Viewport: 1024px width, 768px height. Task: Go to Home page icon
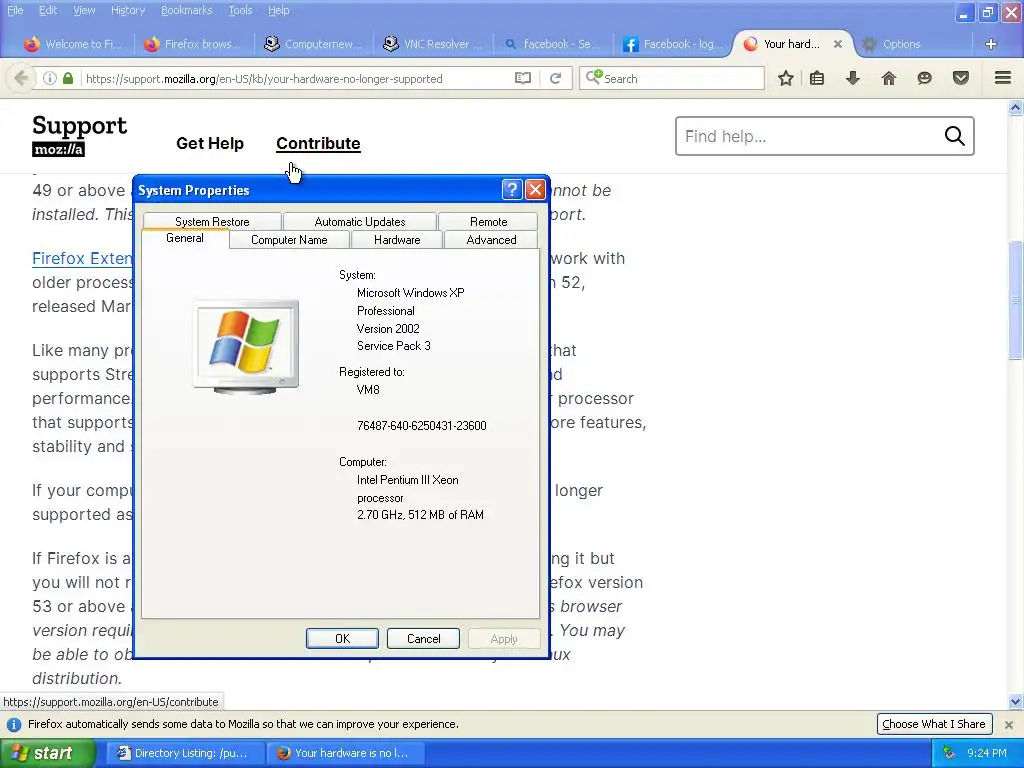pyautogui.click(x=888, y=78)
